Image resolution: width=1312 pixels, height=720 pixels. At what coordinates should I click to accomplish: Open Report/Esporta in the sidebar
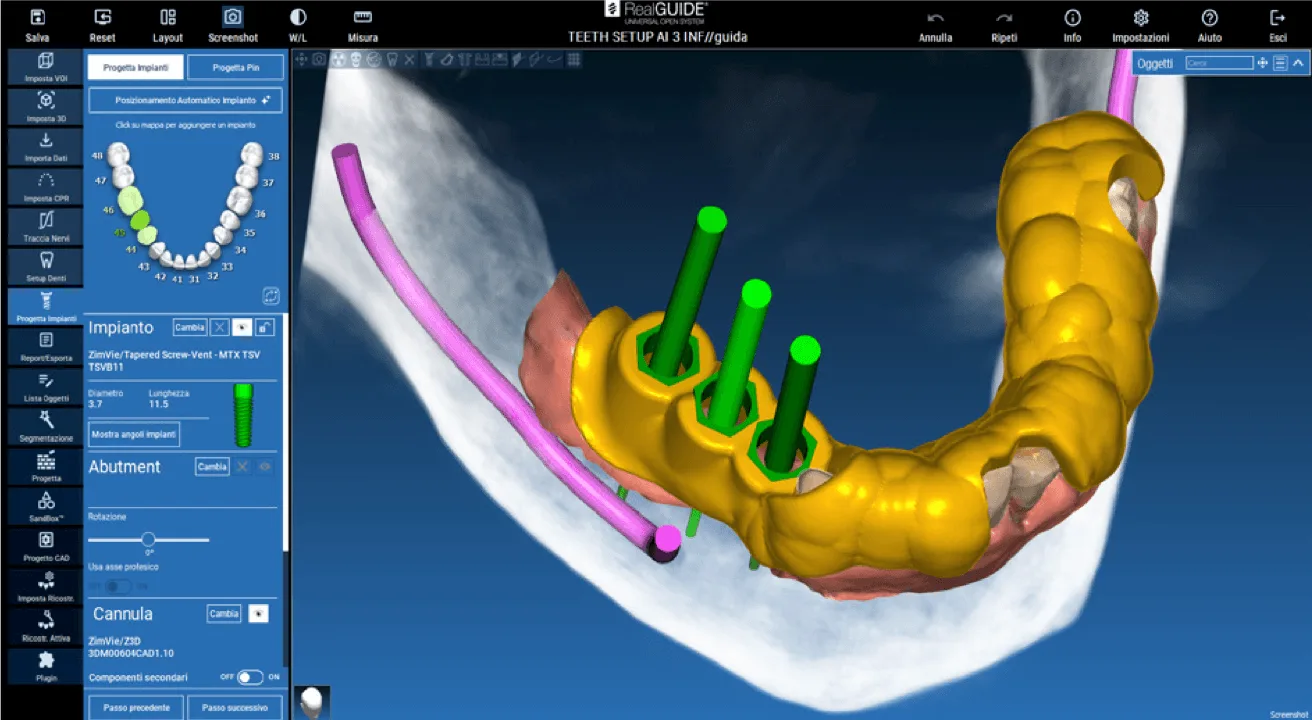(46, 346)
